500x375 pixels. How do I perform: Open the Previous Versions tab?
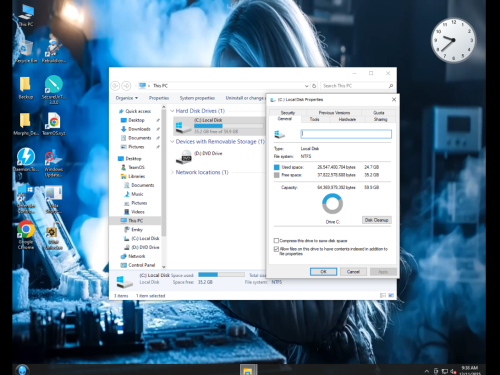(x=334, y=113)
